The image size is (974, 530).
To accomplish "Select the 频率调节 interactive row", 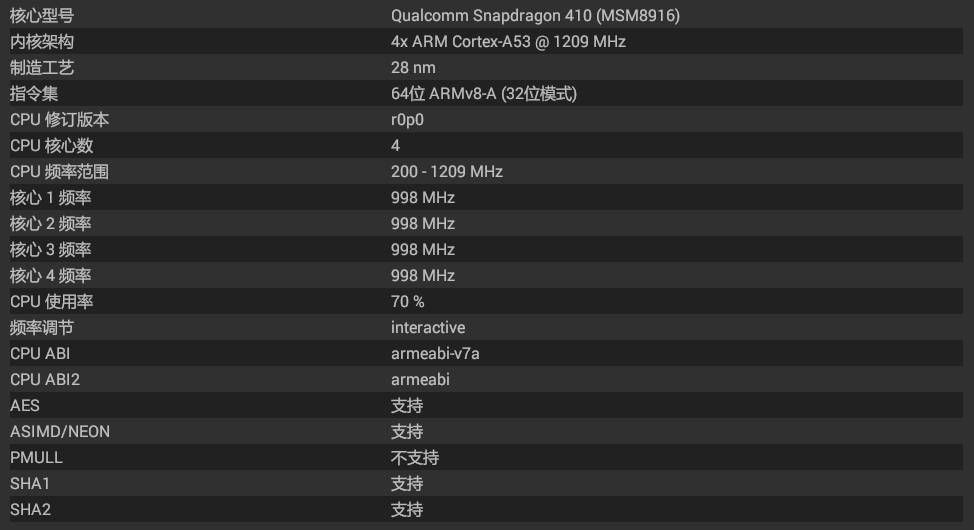I will pos(487,328).
